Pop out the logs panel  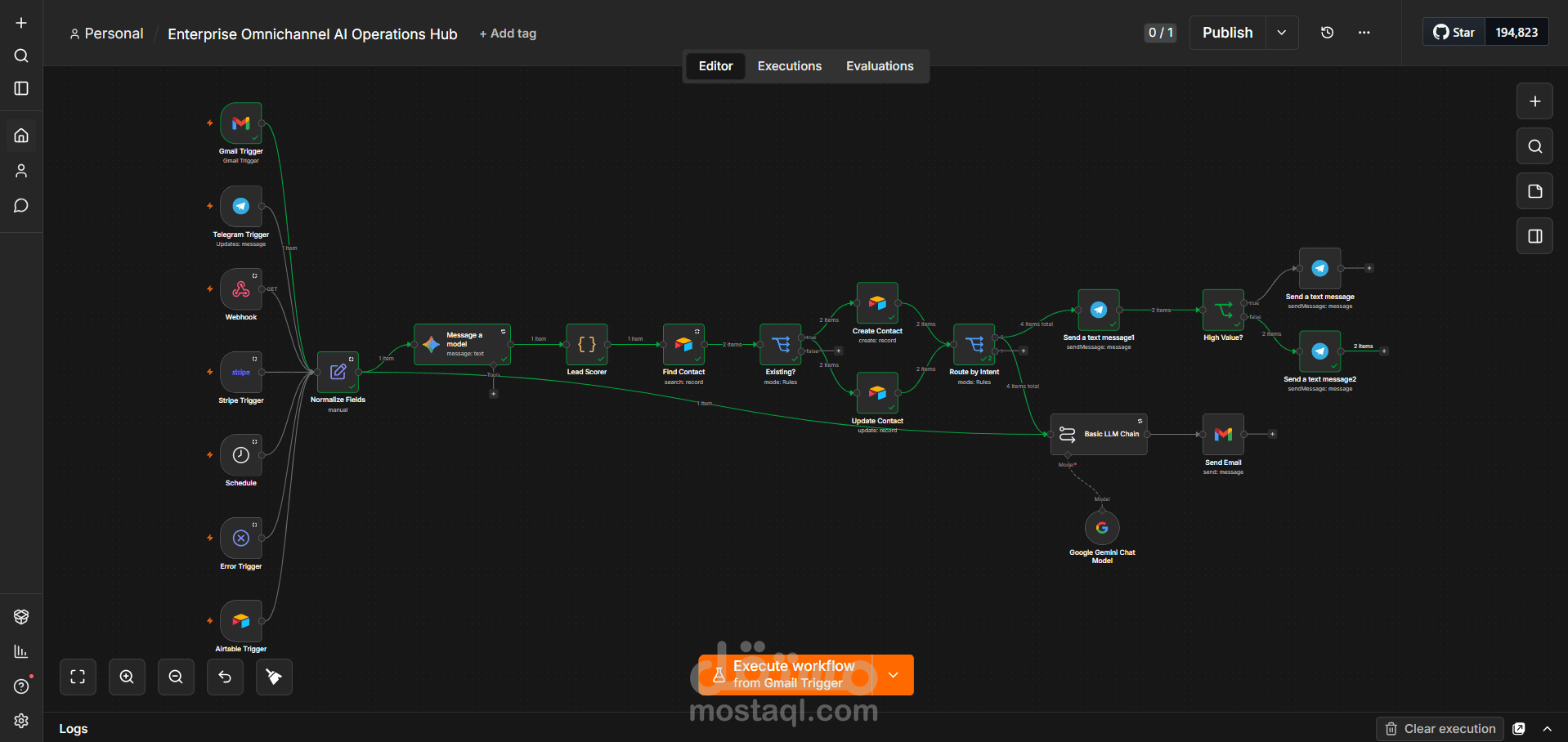click(1519, 729)
